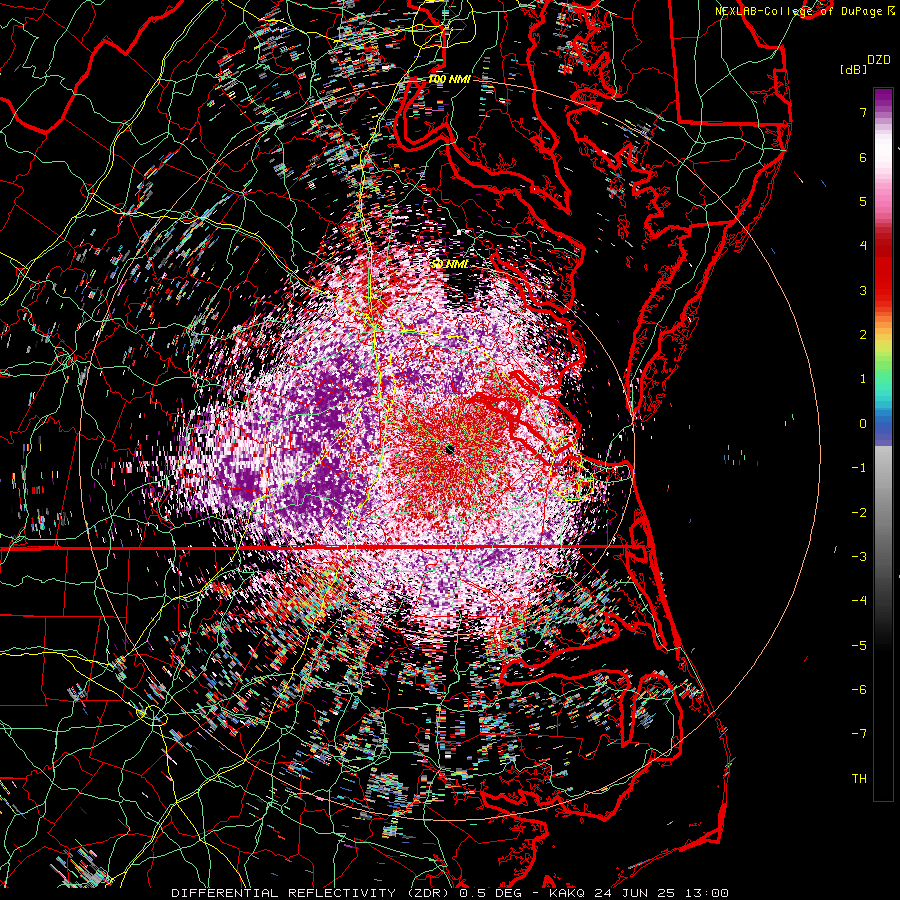Click the 7 dB legend tick label
This screenshot has width=900, height=900.
click(x=863, y=112)
